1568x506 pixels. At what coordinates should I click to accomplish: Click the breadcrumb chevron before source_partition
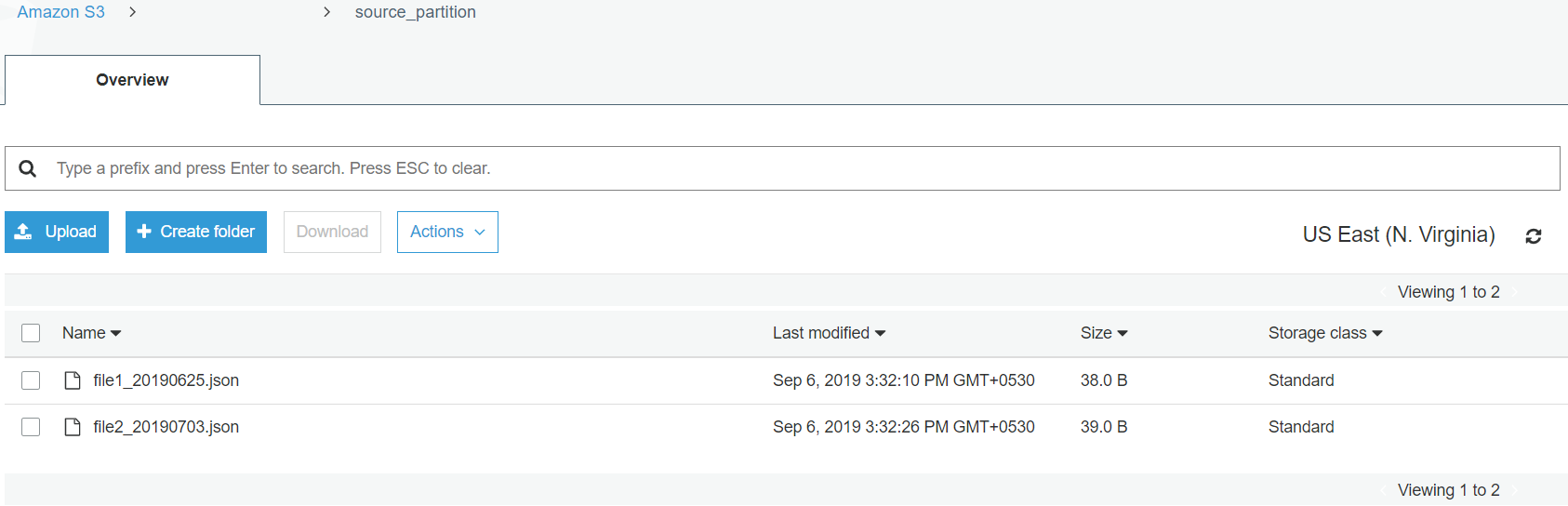point(326,12)
